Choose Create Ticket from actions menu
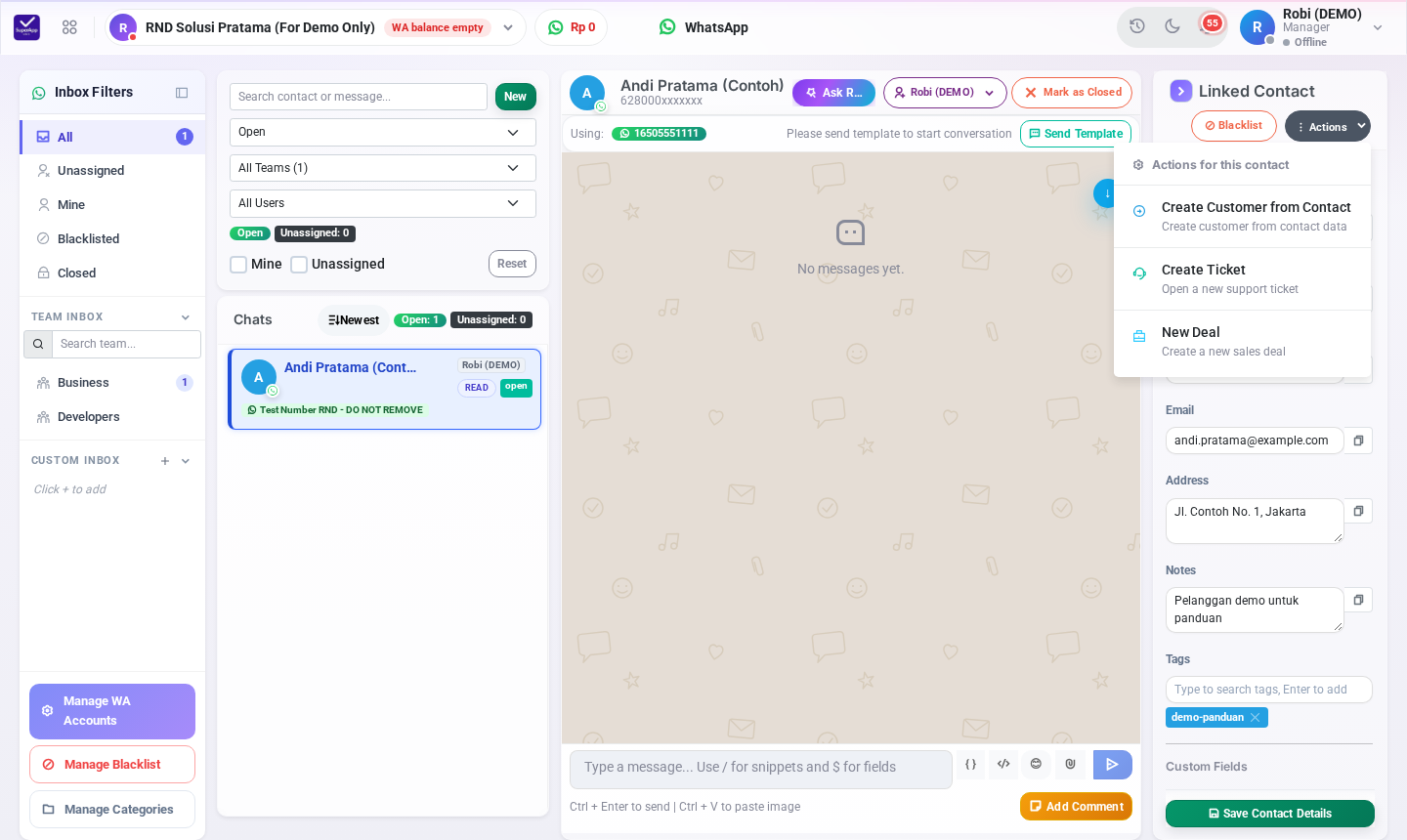 [x=1243, y=279]
